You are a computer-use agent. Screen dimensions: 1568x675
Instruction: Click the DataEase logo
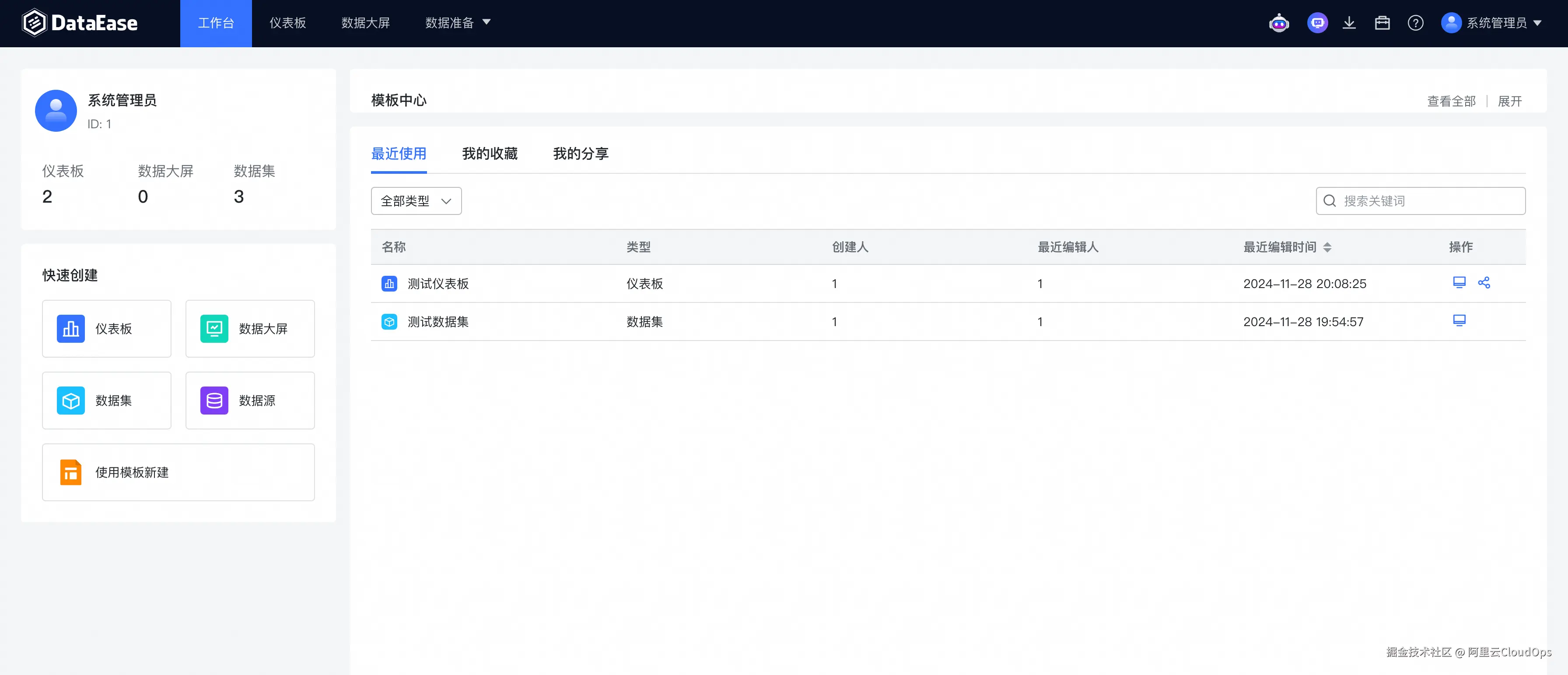coord(80,23)
